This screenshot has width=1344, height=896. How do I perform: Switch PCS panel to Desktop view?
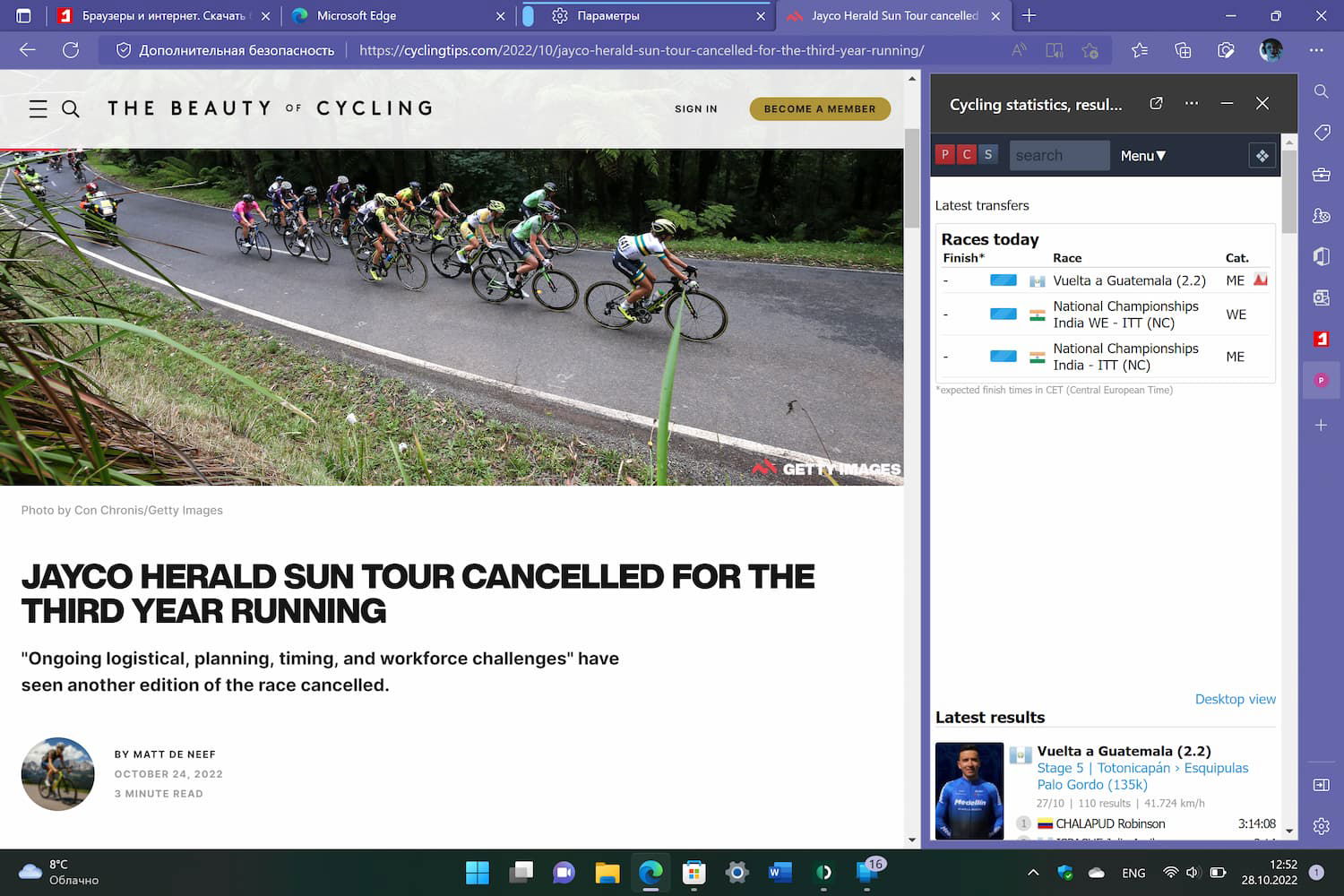tap(1235, 699)
